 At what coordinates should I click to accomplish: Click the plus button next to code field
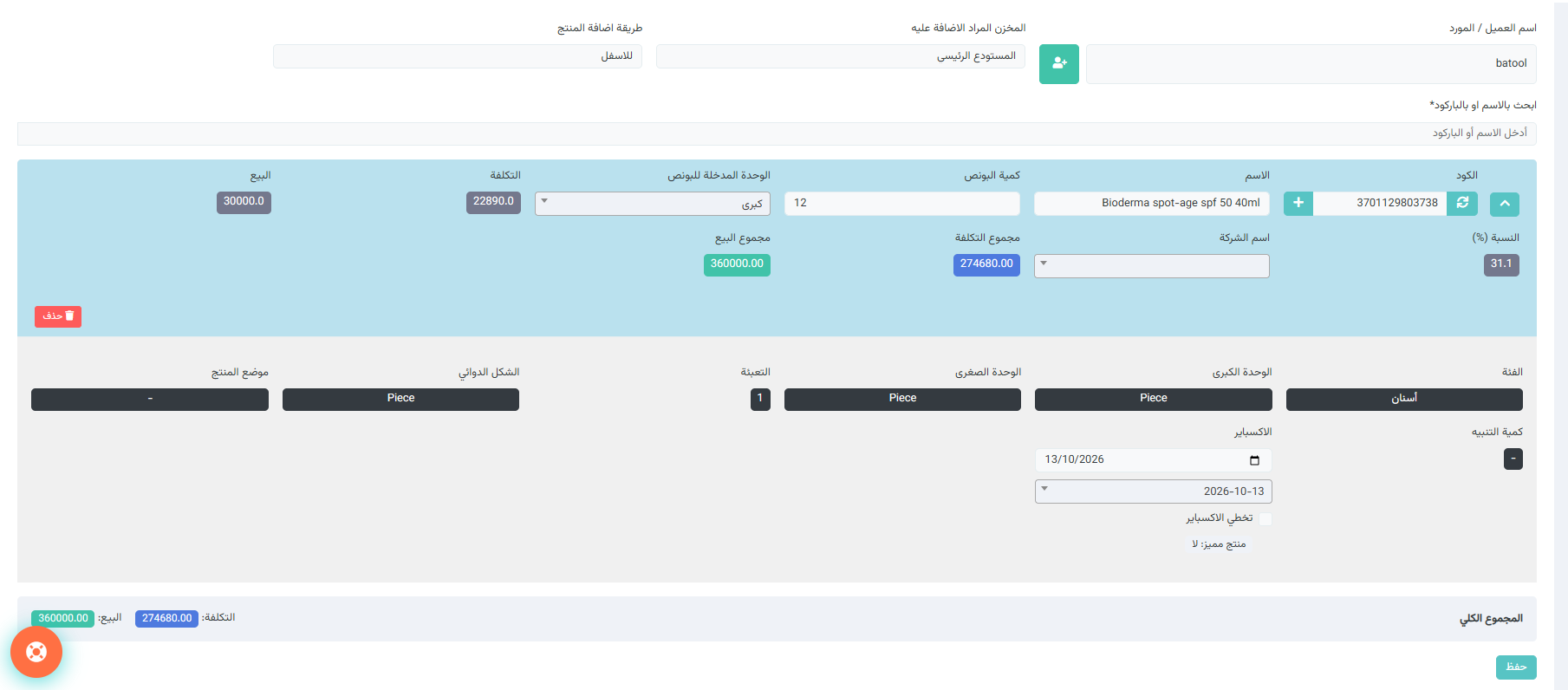click(x=1298, y=203)
